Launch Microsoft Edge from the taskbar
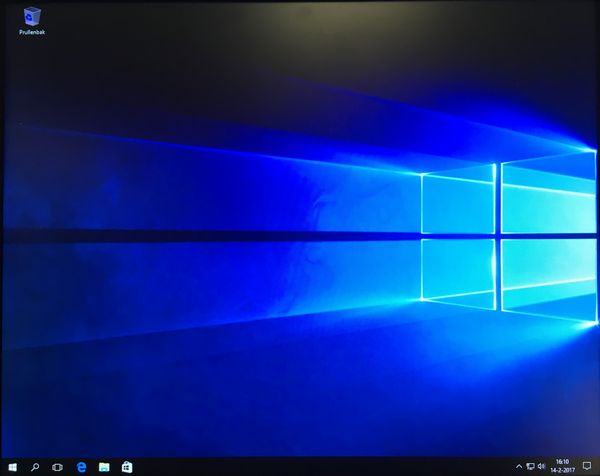This screenshot has height=476, width=600. 82,467
